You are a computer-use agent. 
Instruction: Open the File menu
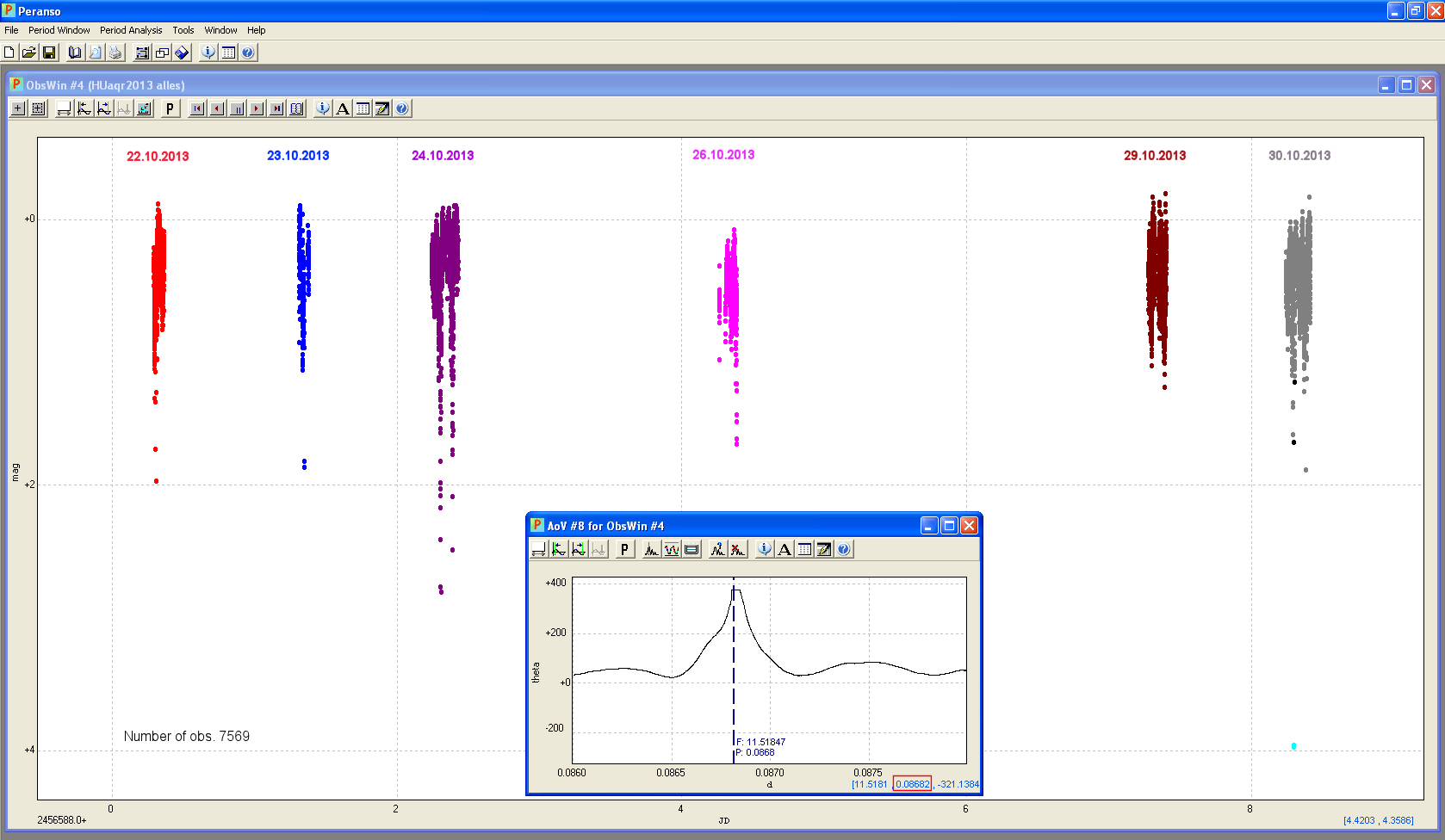(x=11, y=30)
